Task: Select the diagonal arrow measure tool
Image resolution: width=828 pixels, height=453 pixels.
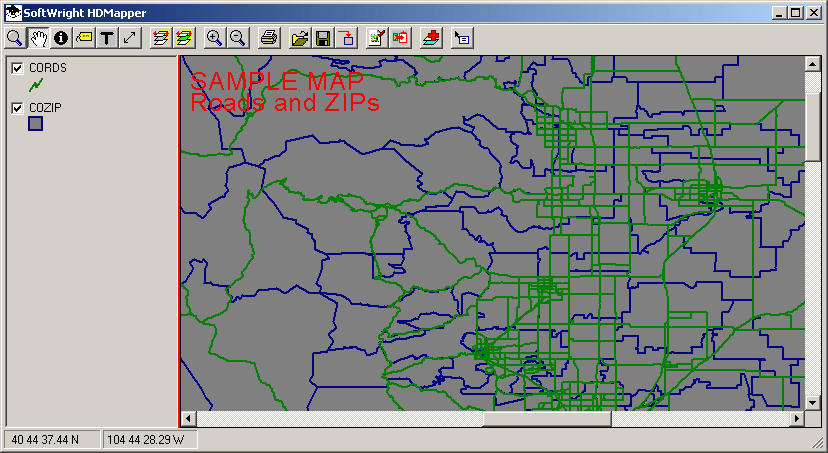Action: tap(130, 38)
